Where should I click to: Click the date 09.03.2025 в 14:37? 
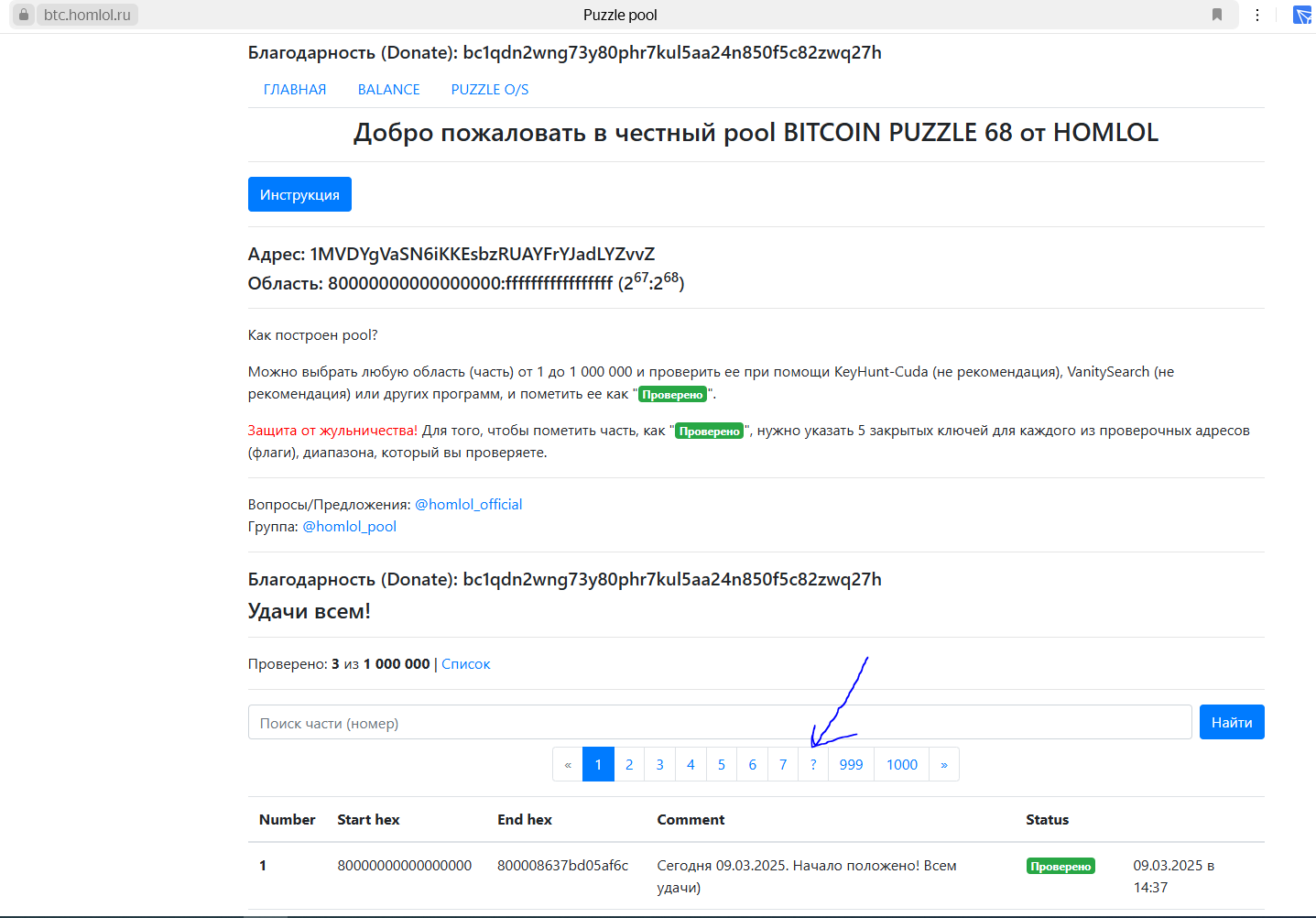click(1174, 877)
